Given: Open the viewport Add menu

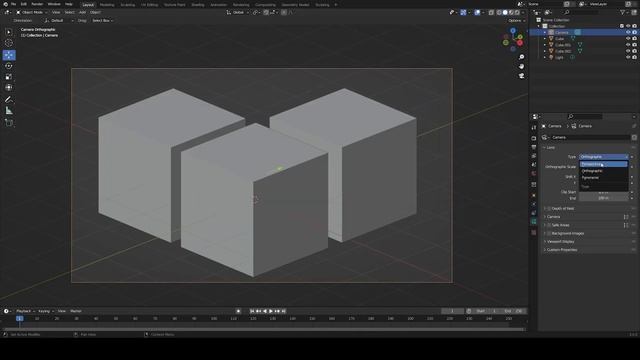Looking at the screenshot, I should click(x=82, y=13).
